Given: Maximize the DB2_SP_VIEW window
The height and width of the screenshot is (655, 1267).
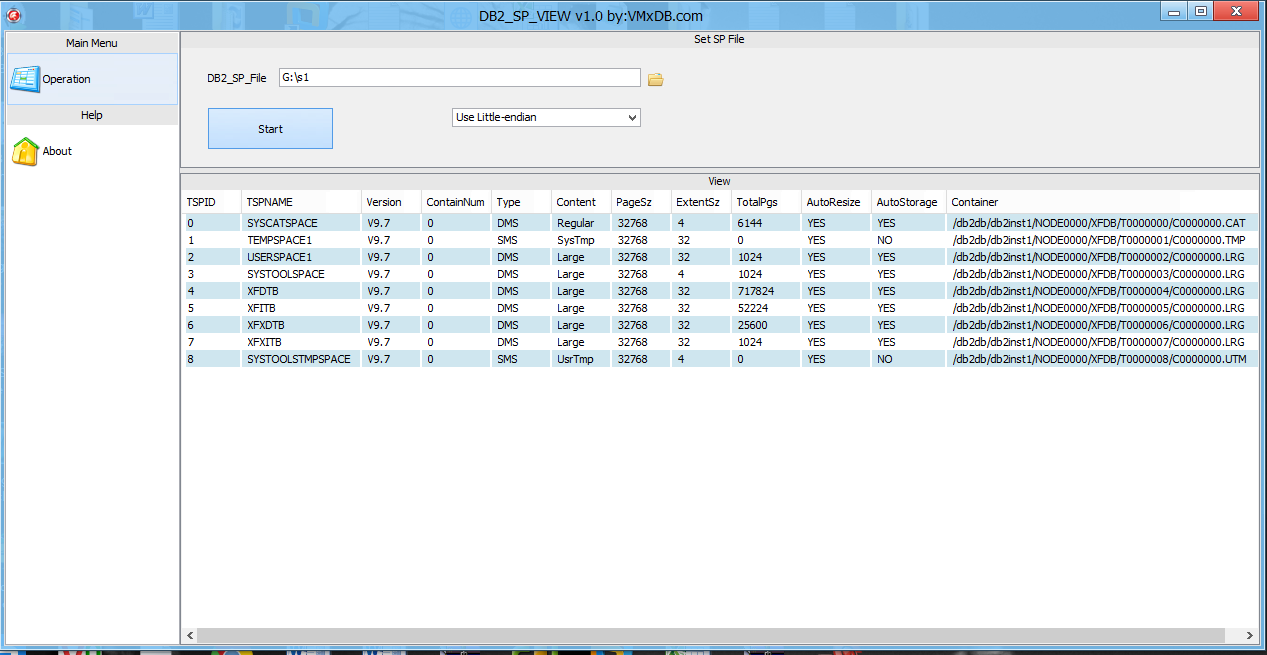Looking at the screenshot, I should [x=1200, y=11].
